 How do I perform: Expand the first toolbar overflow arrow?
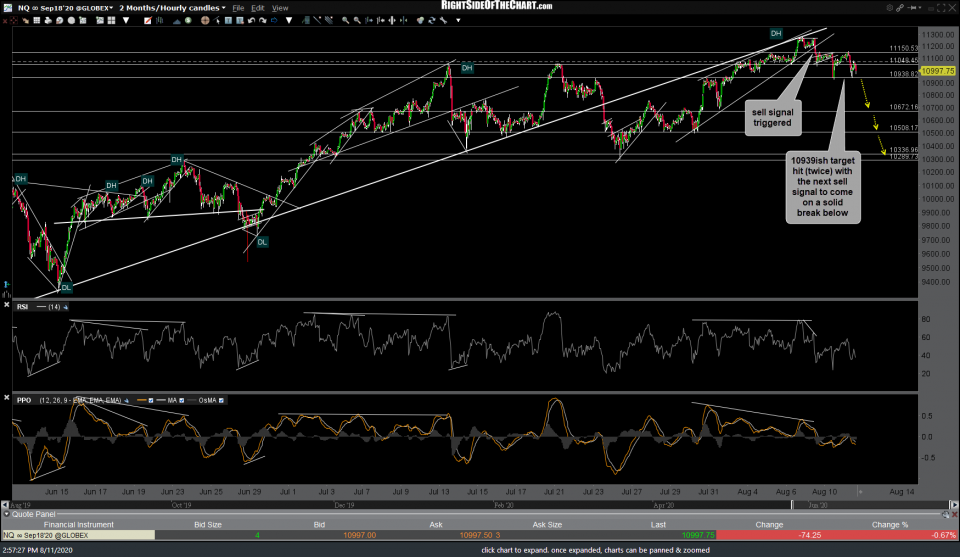pos(126,20)
